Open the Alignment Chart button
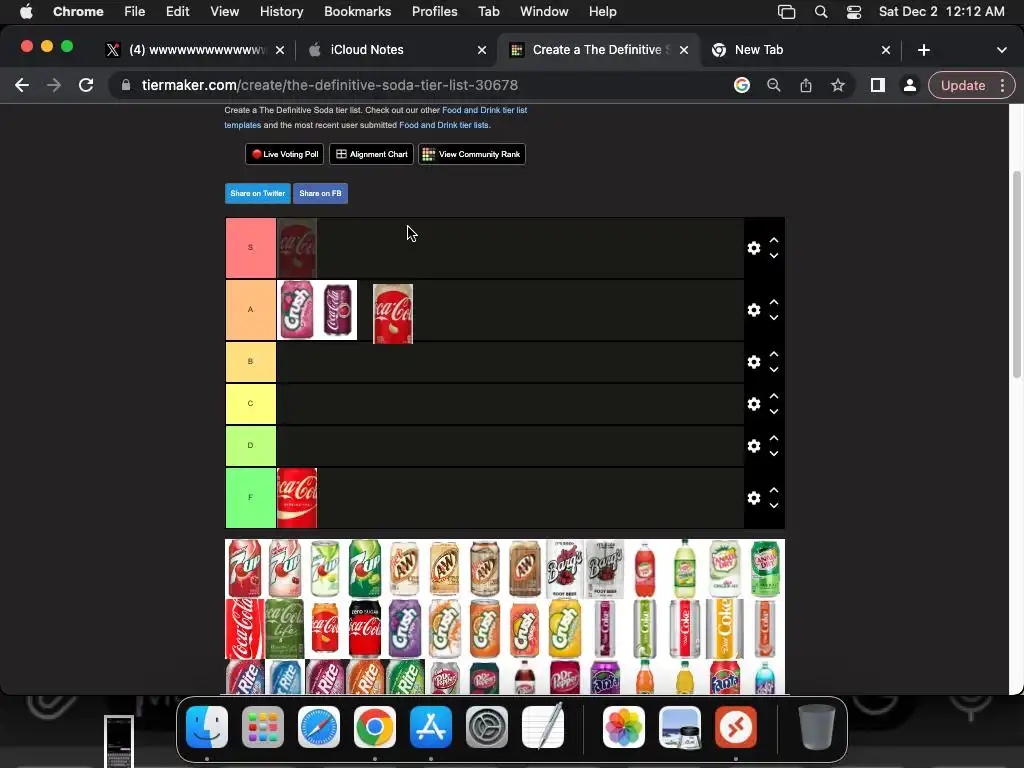The image size is (1024, 768). 372,154
